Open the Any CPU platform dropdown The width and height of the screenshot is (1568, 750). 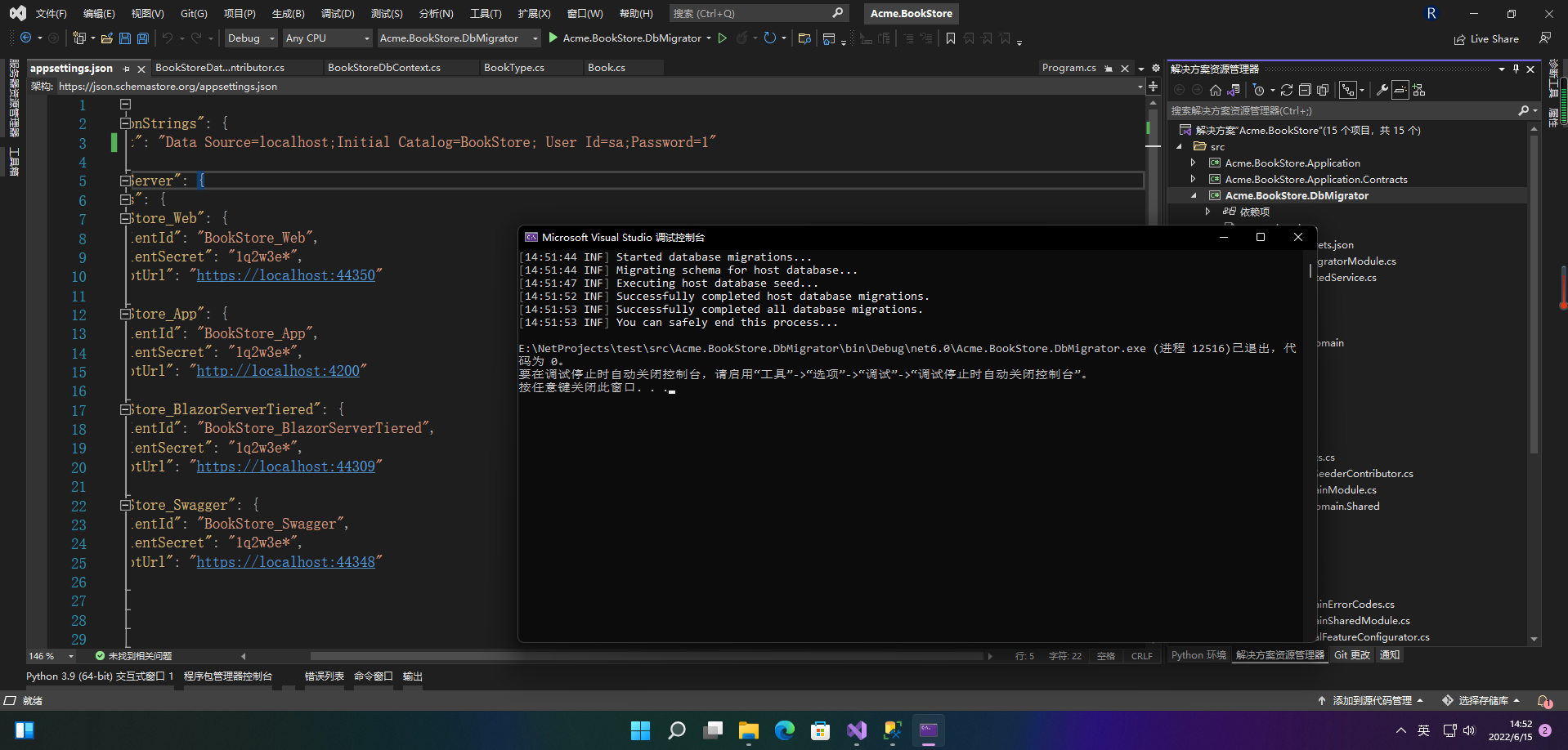(x=327, y=38)
